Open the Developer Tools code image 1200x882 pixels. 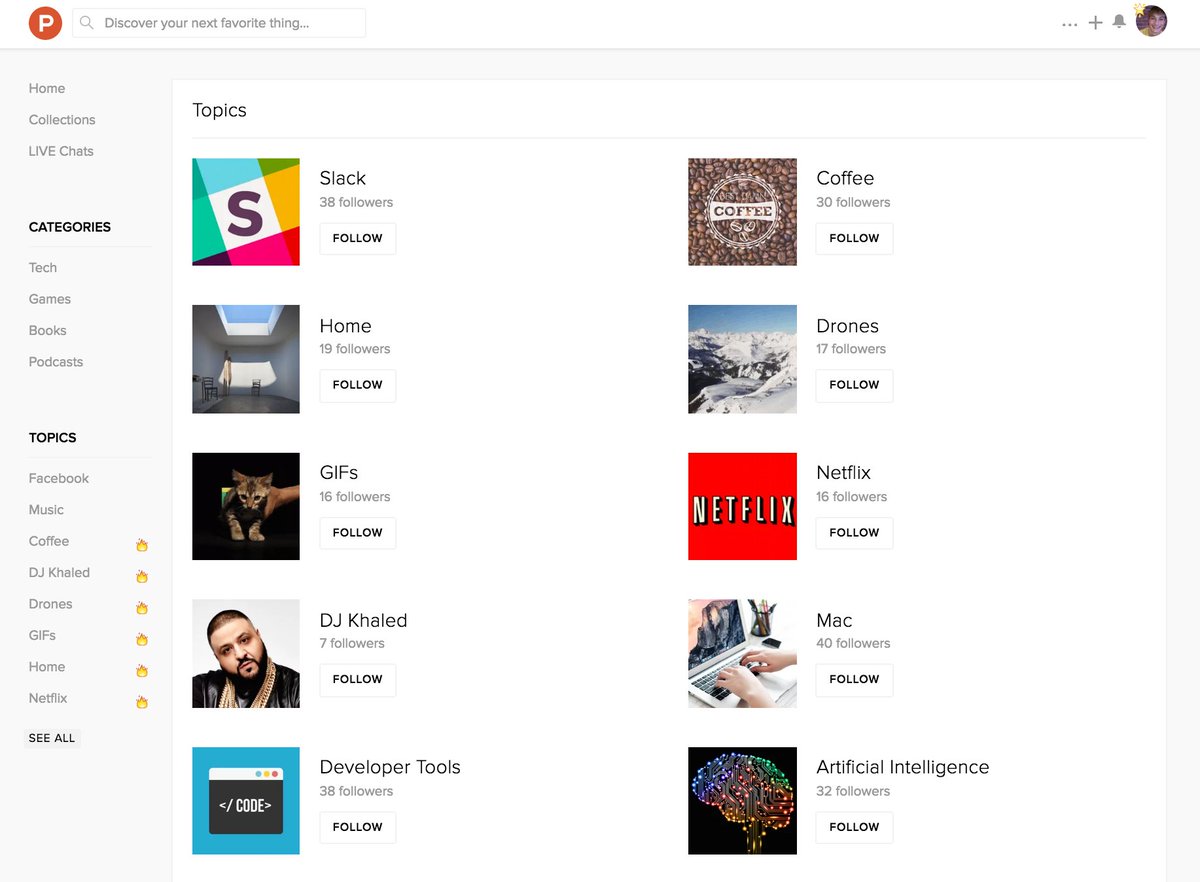coord(246,801)
